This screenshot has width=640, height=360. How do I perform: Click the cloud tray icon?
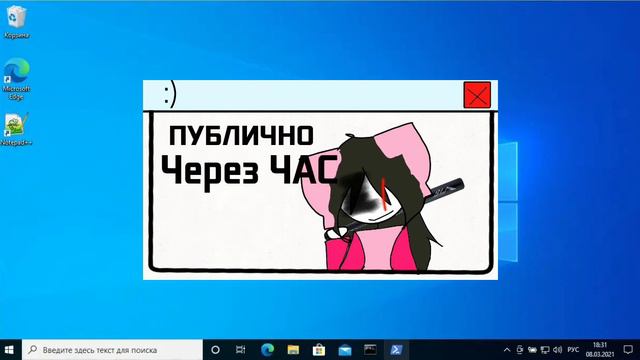(x=532, y=350)
